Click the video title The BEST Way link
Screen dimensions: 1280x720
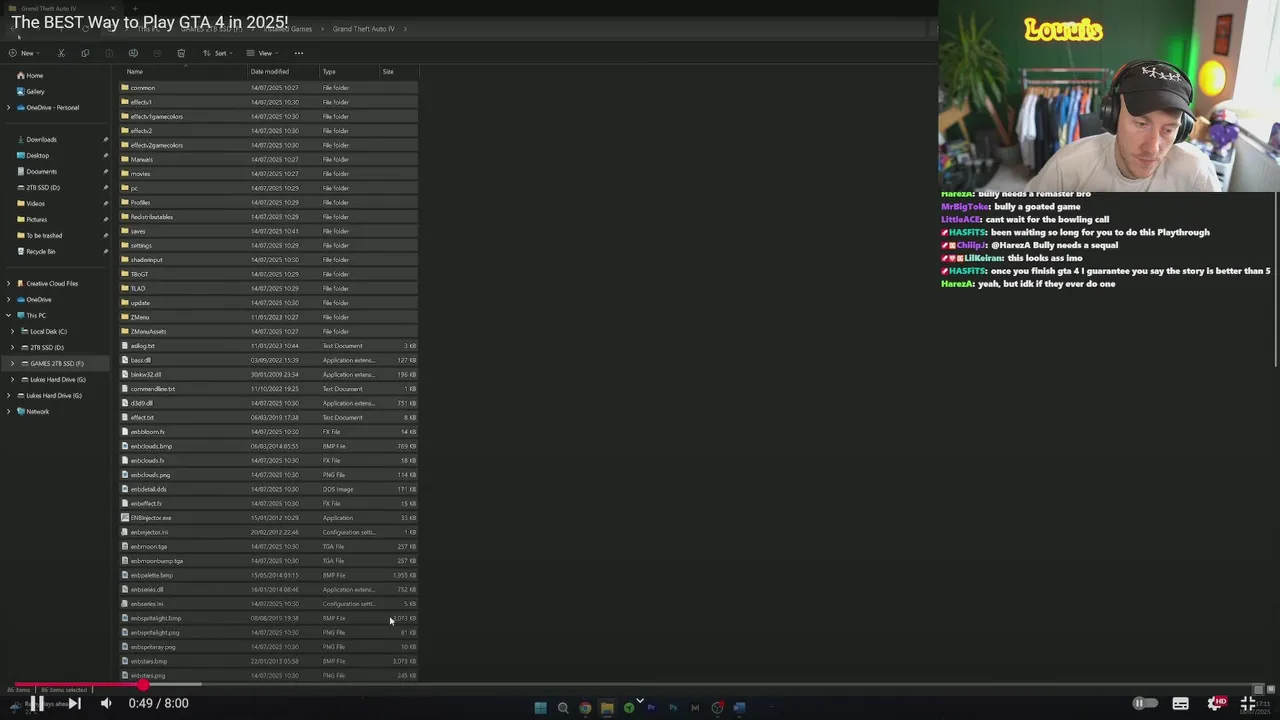click(150, 22)
